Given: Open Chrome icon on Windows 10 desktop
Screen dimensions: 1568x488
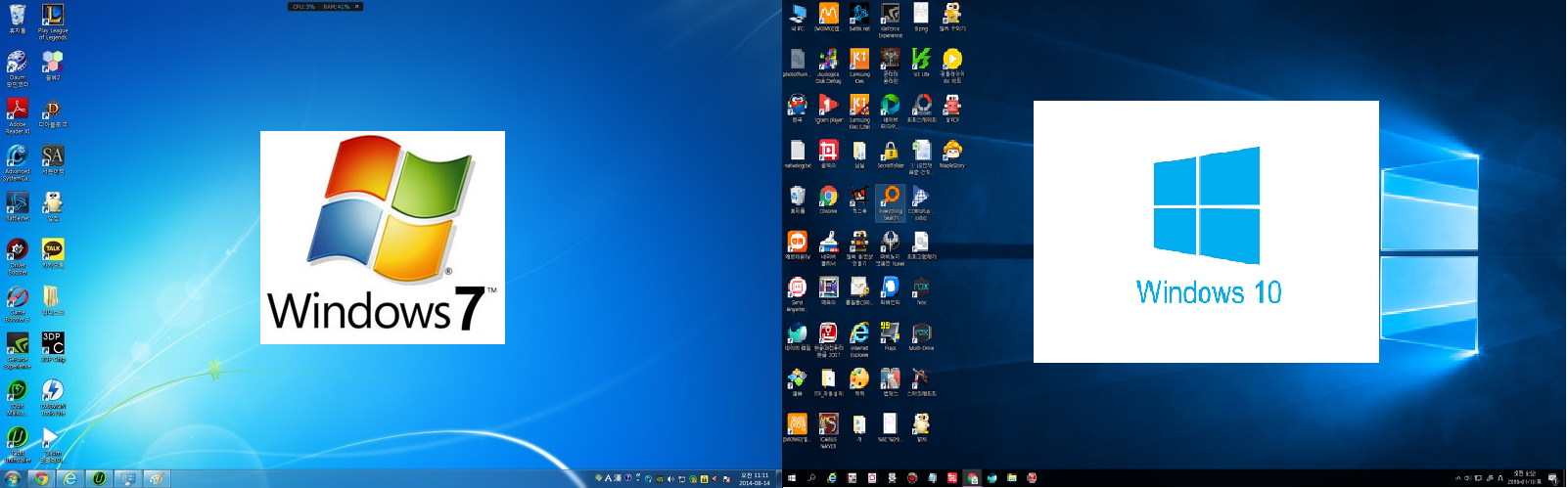Looking at the screenshot, I should (x=828, y=200).
